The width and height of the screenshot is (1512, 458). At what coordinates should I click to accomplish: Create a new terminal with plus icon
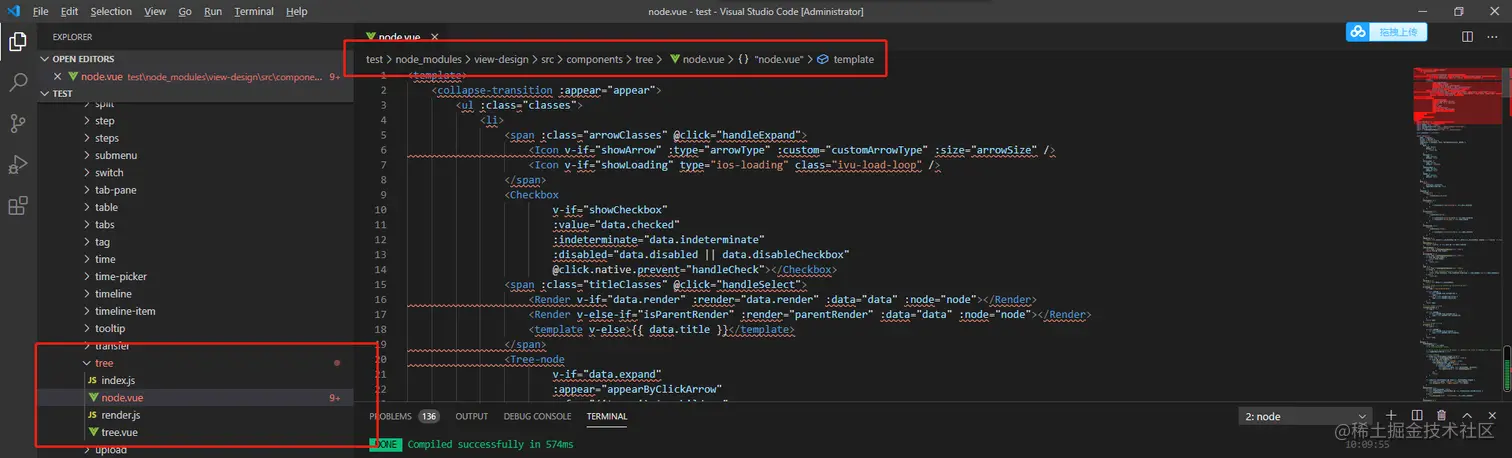1391,415
